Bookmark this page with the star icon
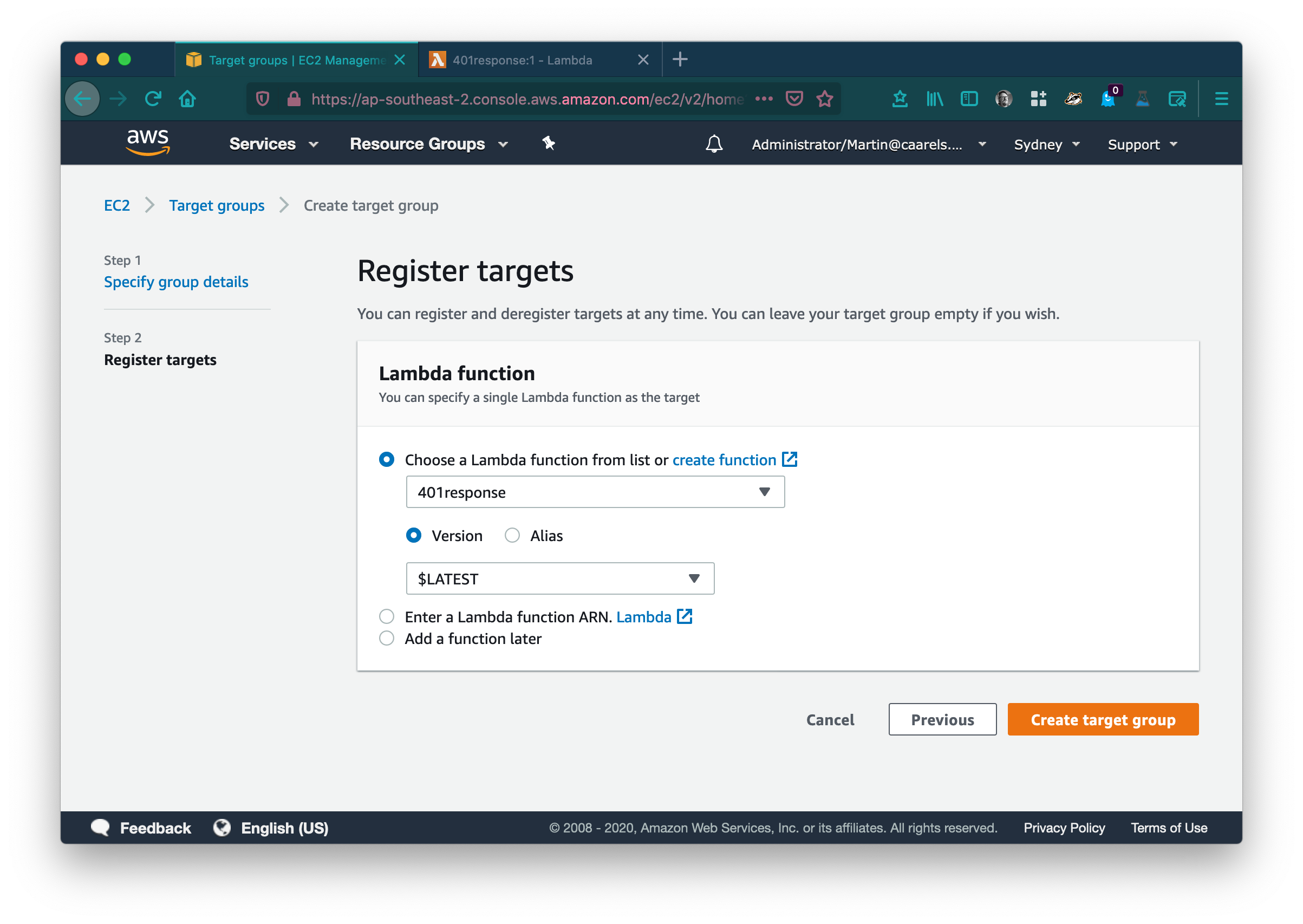 (x=825, y=99)
